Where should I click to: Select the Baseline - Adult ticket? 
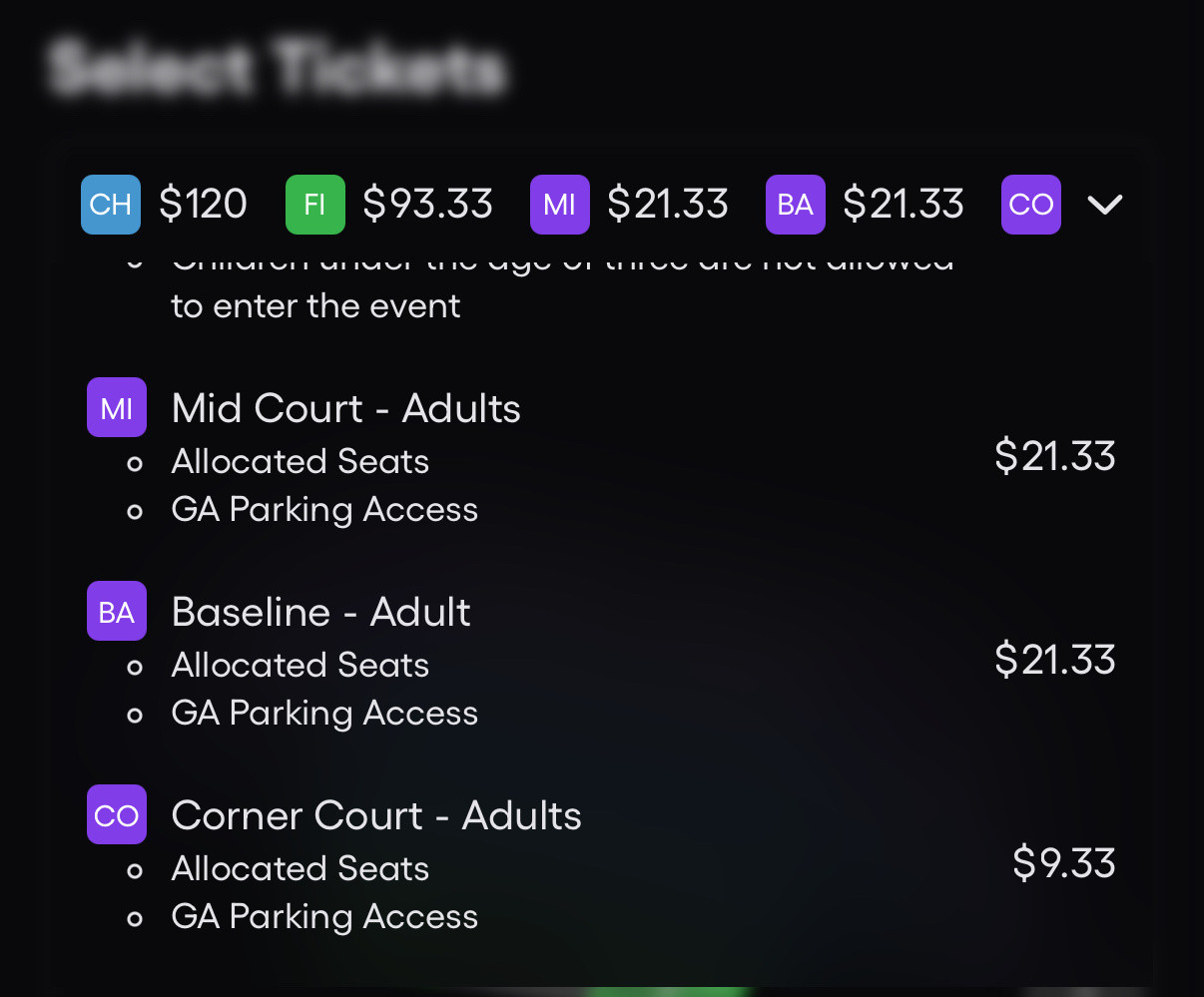point(320,612)
